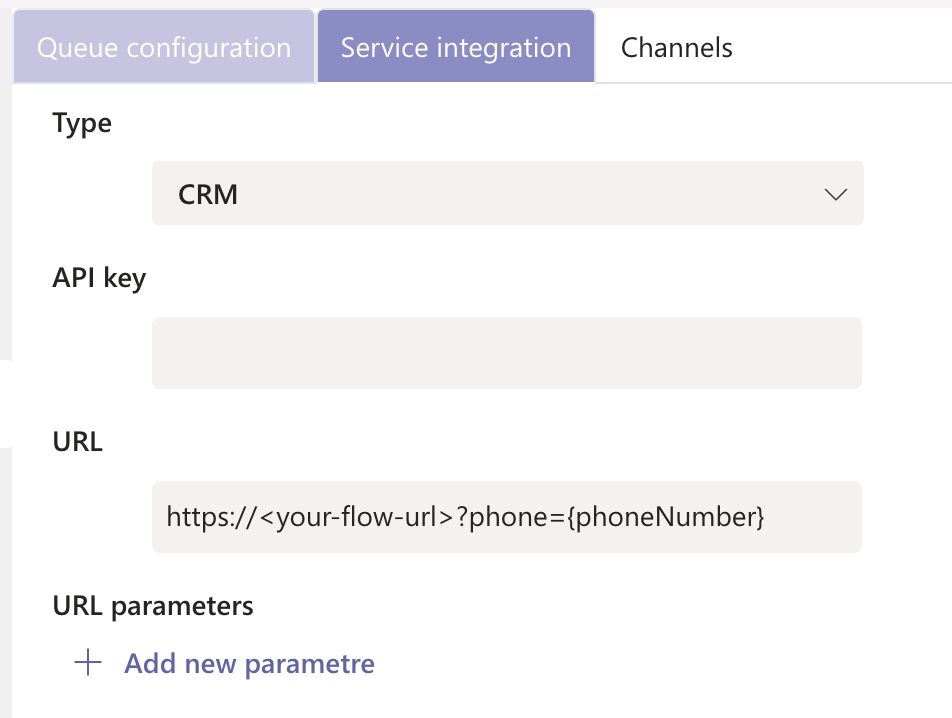Open the Queue configuration tab

[x=163, y=46]
